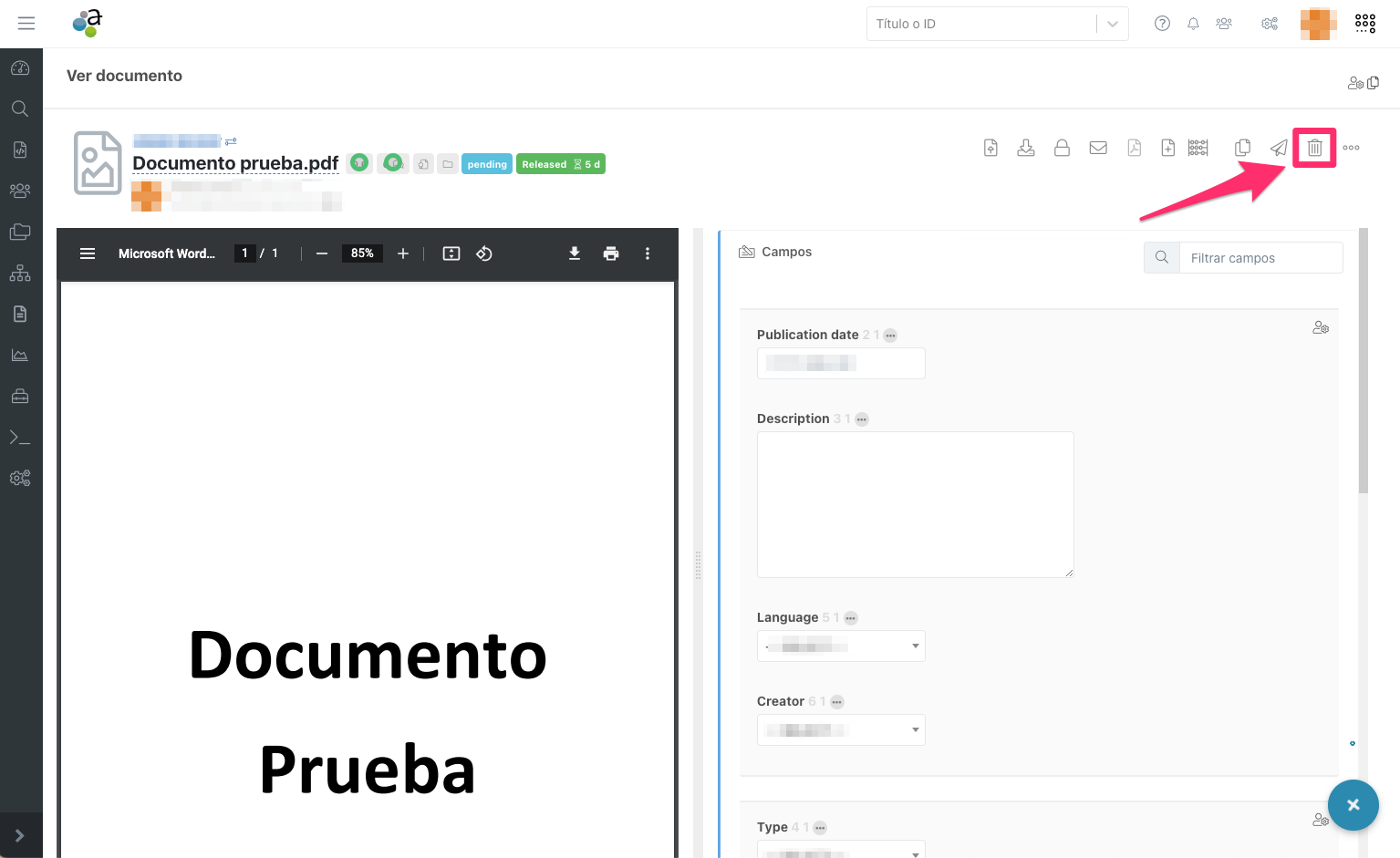Print the PDF from the viewer toolbar
Viewport: 1400px width, 858px height.
pos(611,253)
